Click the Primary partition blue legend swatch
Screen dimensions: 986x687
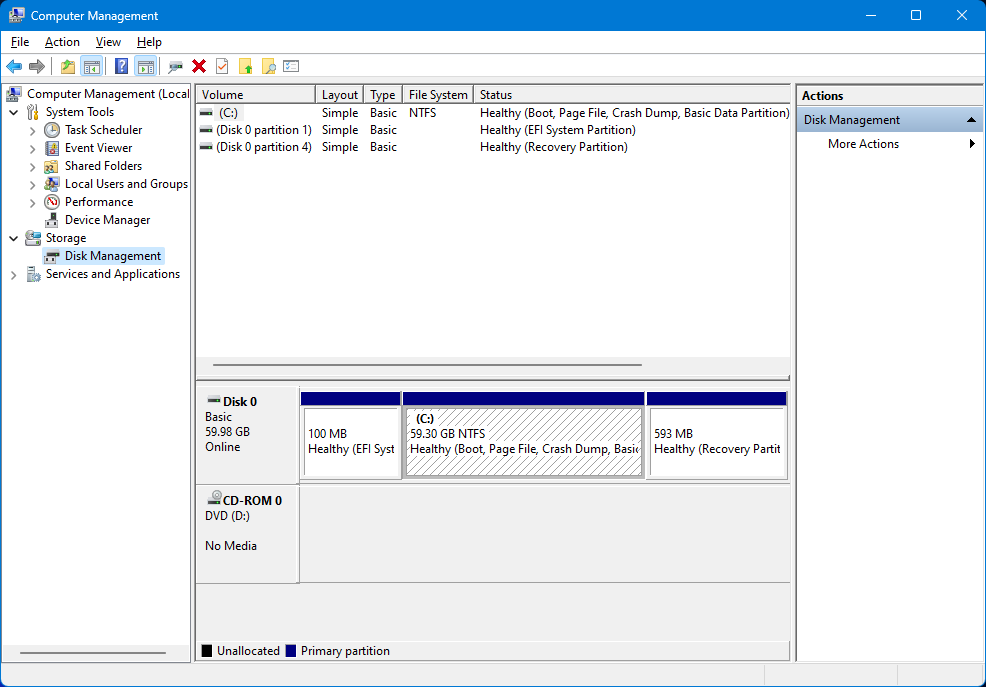pyautogui.click(x=291, y=651)
